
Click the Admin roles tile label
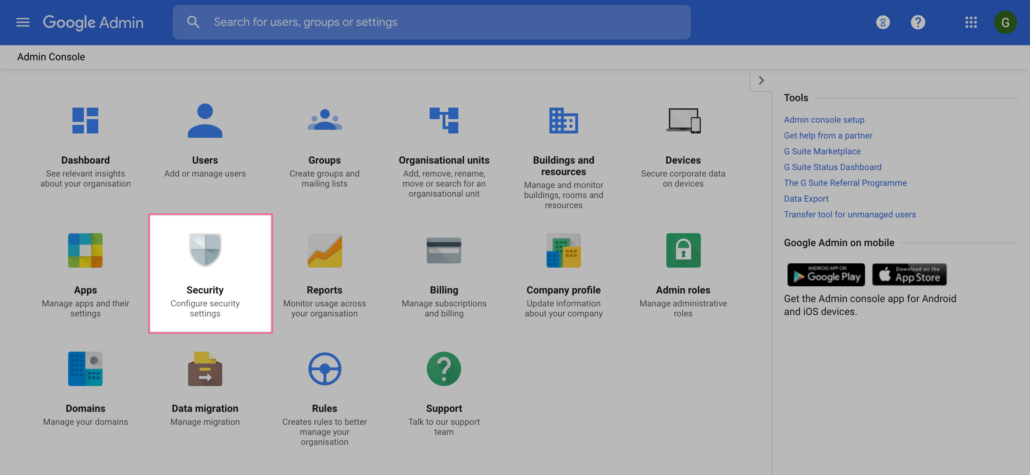click(683, 290)
